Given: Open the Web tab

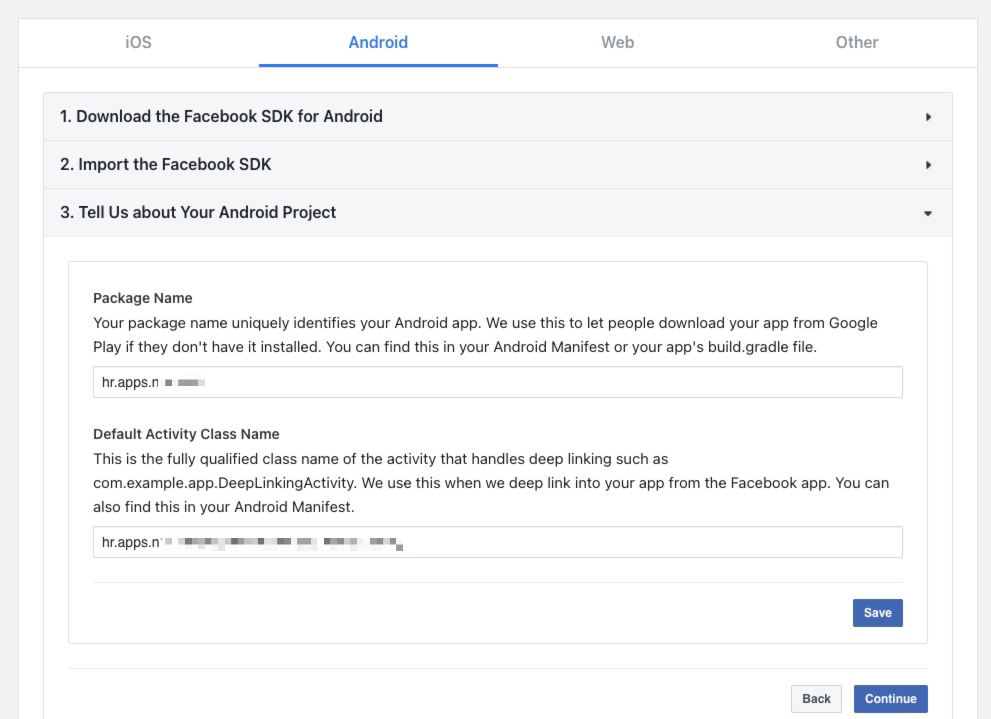Looking at the screenshot, I should (617, 42).
